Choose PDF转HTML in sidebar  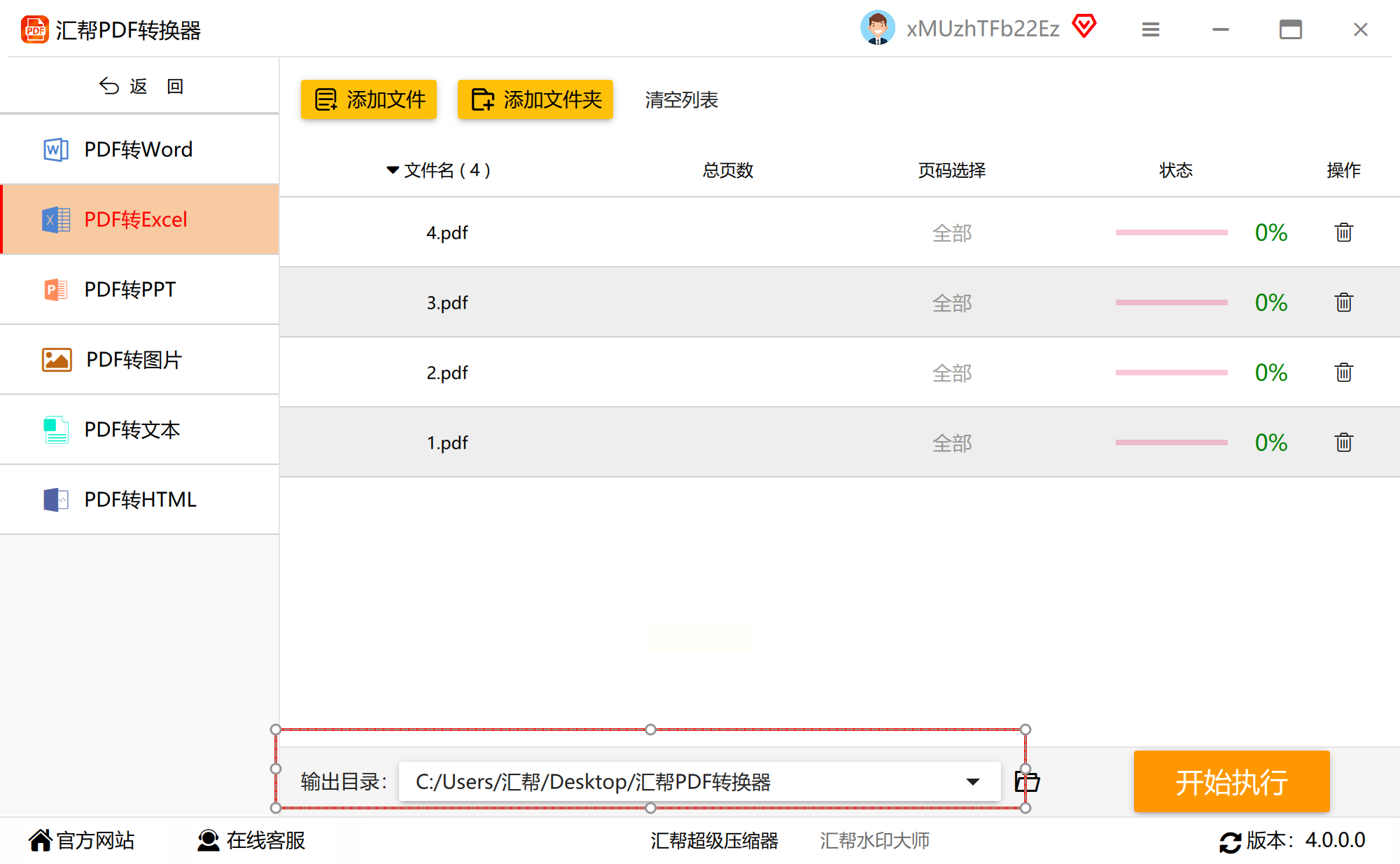pyautogui.click(x=139, y=499)
